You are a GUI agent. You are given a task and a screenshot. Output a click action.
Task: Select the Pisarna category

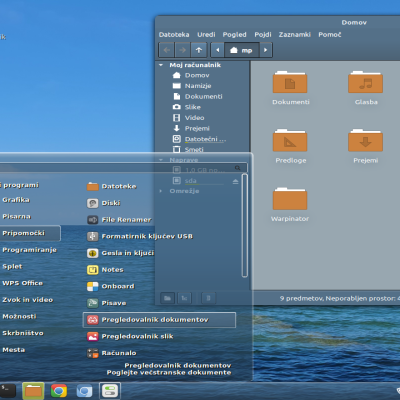click(x=17, y=217)
